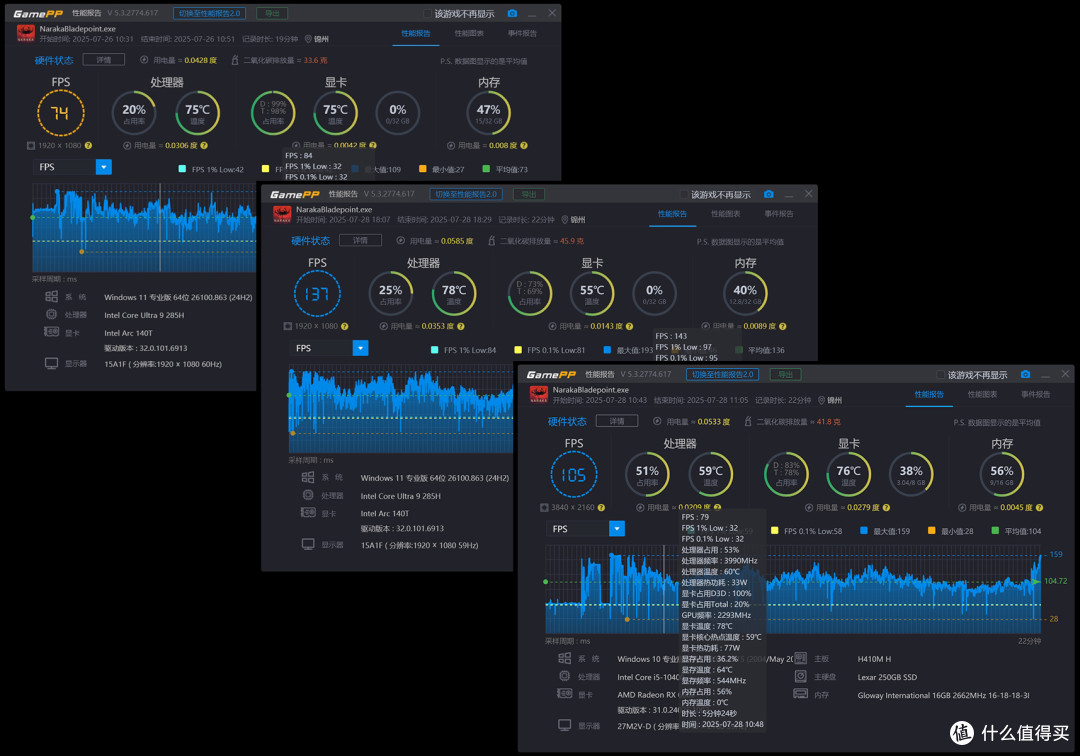Switch to 性能图表 tab in the 18:07 report
Screen dimensions: 1080x756
[725, 214]
